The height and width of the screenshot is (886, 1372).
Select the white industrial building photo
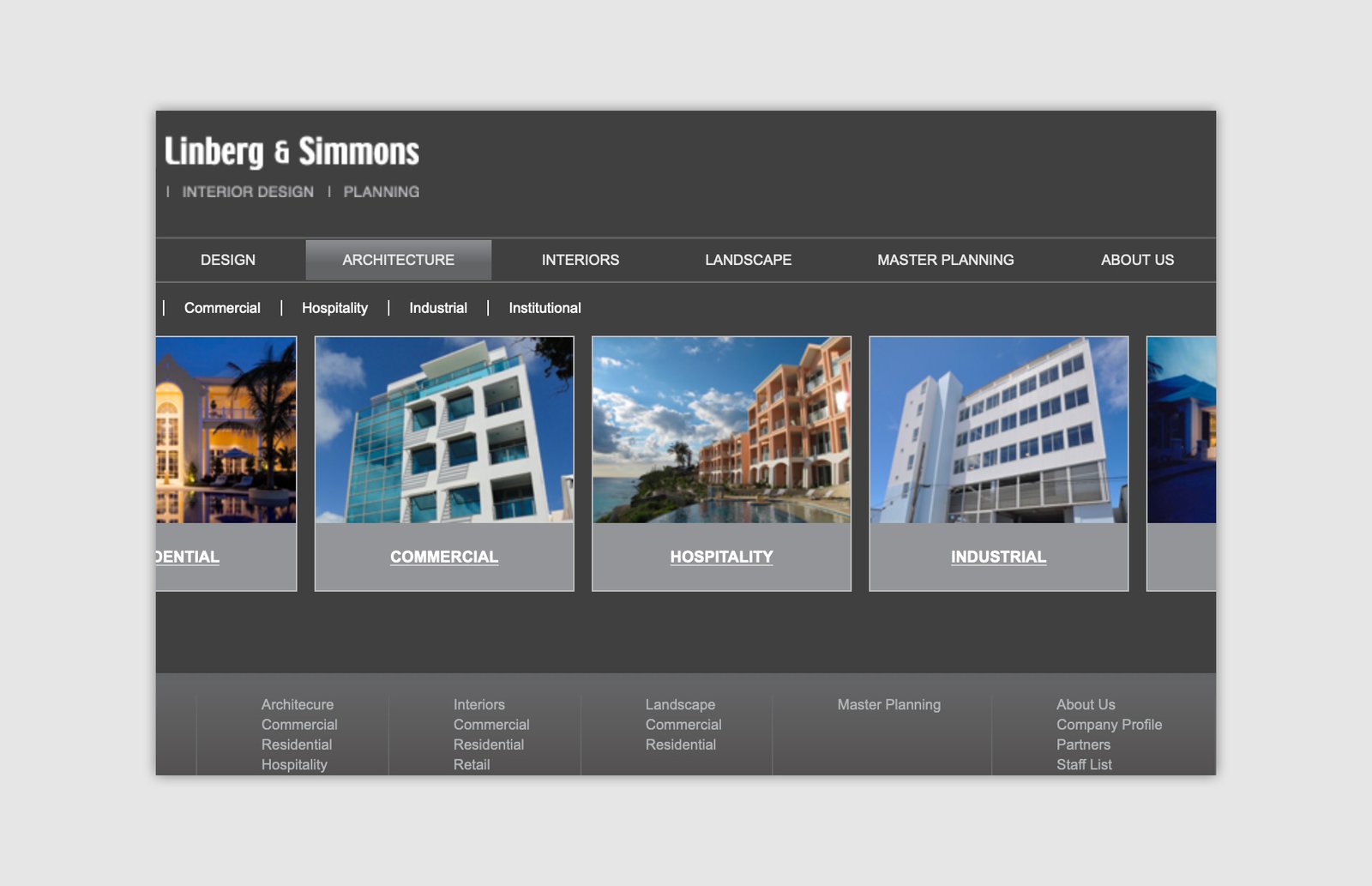[998, 430]
